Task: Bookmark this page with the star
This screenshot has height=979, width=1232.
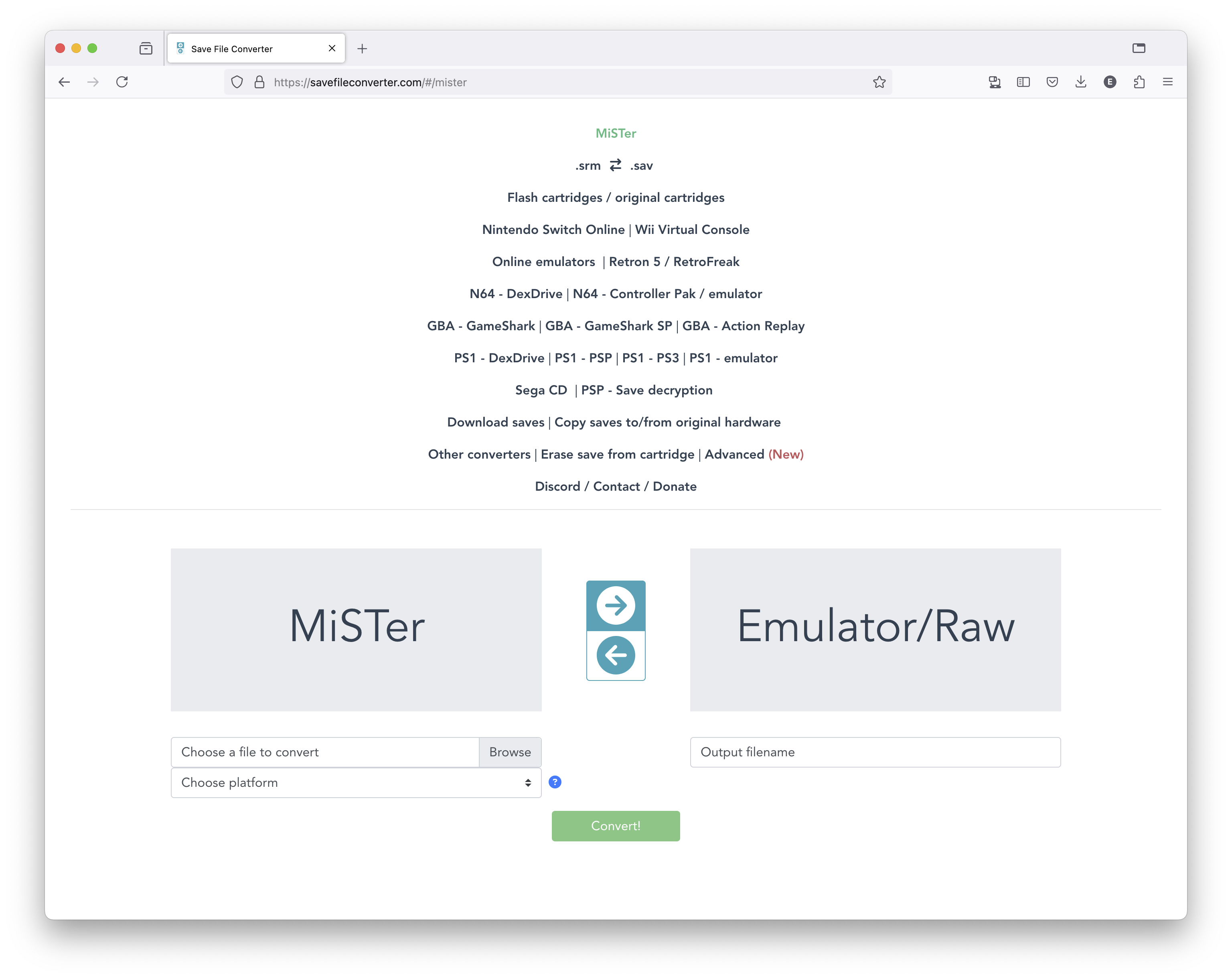Action: [879, 82]
